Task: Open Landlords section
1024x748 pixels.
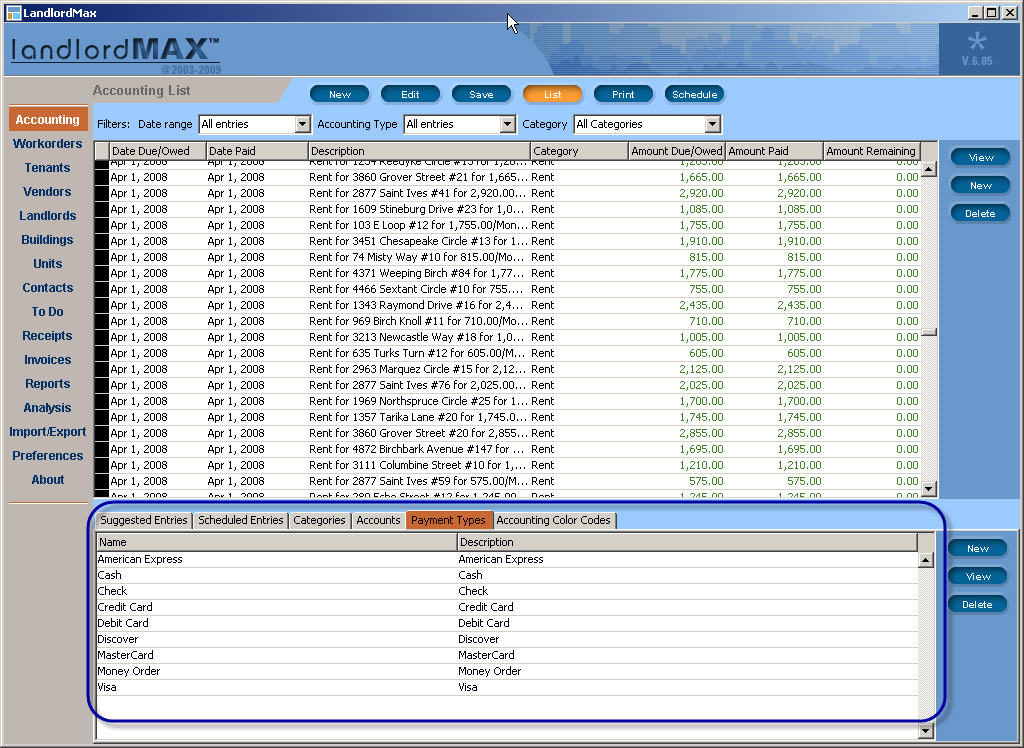Action: coord(48,216)
